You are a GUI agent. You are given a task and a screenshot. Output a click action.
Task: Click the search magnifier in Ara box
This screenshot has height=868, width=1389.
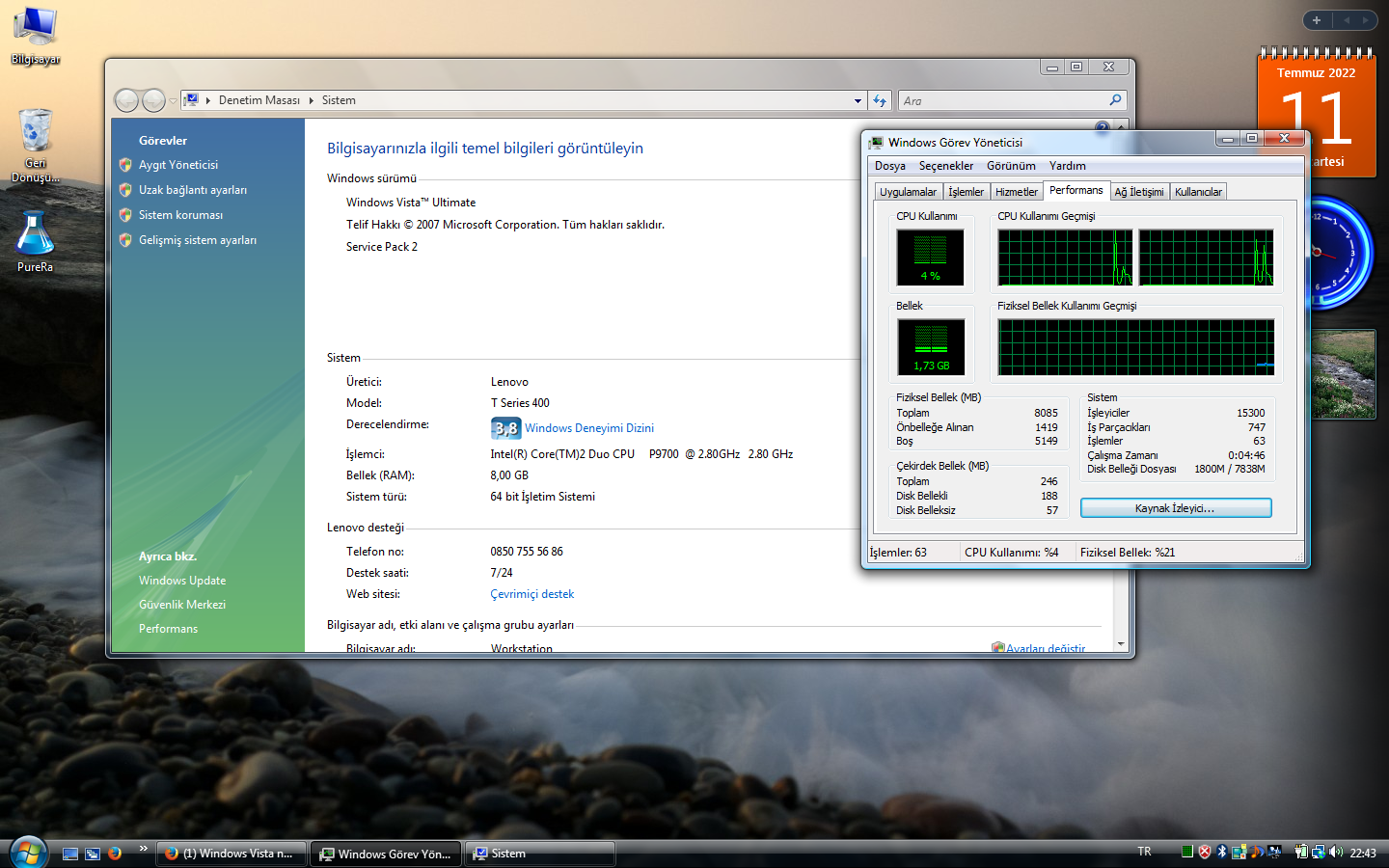pos(1115,100)
